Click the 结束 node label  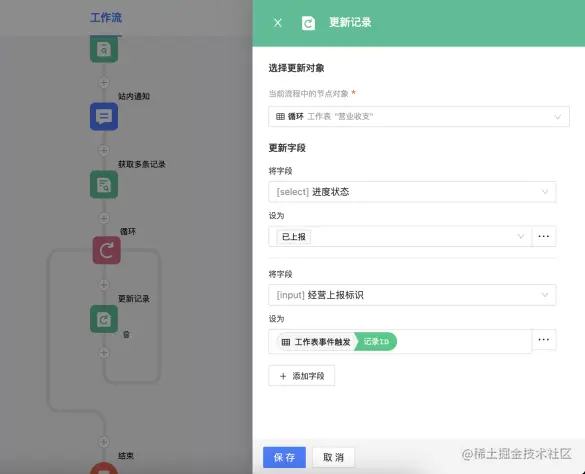(x=126, y=456)
